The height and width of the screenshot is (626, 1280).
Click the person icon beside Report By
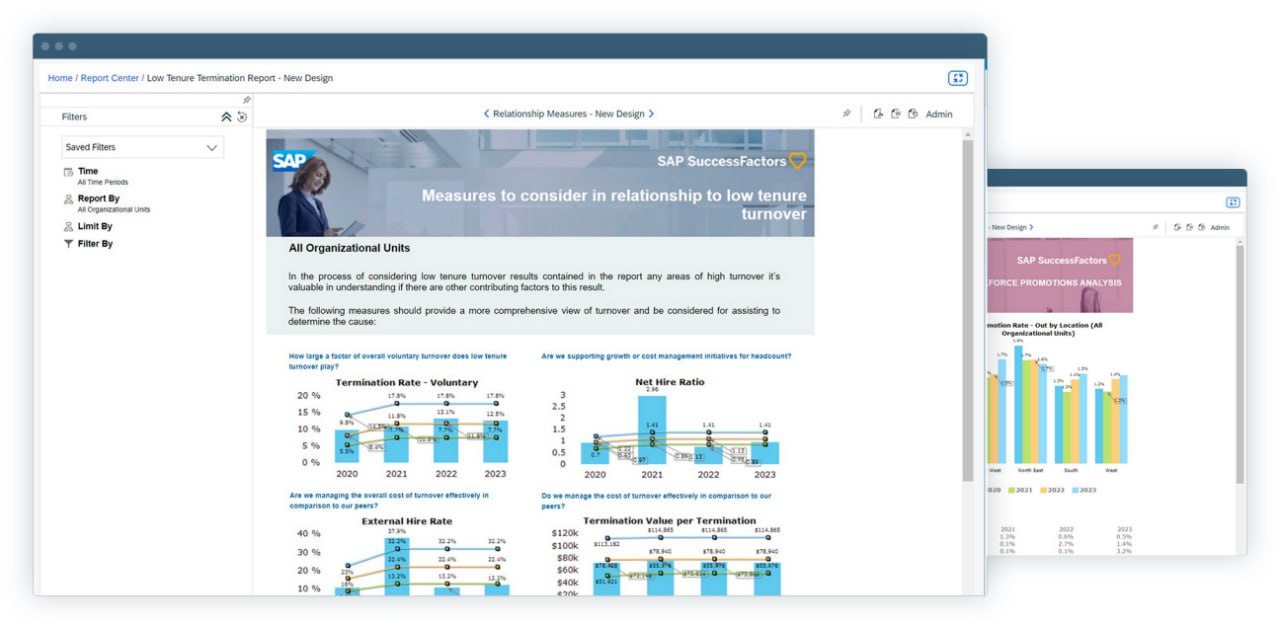tap(68, 199)
